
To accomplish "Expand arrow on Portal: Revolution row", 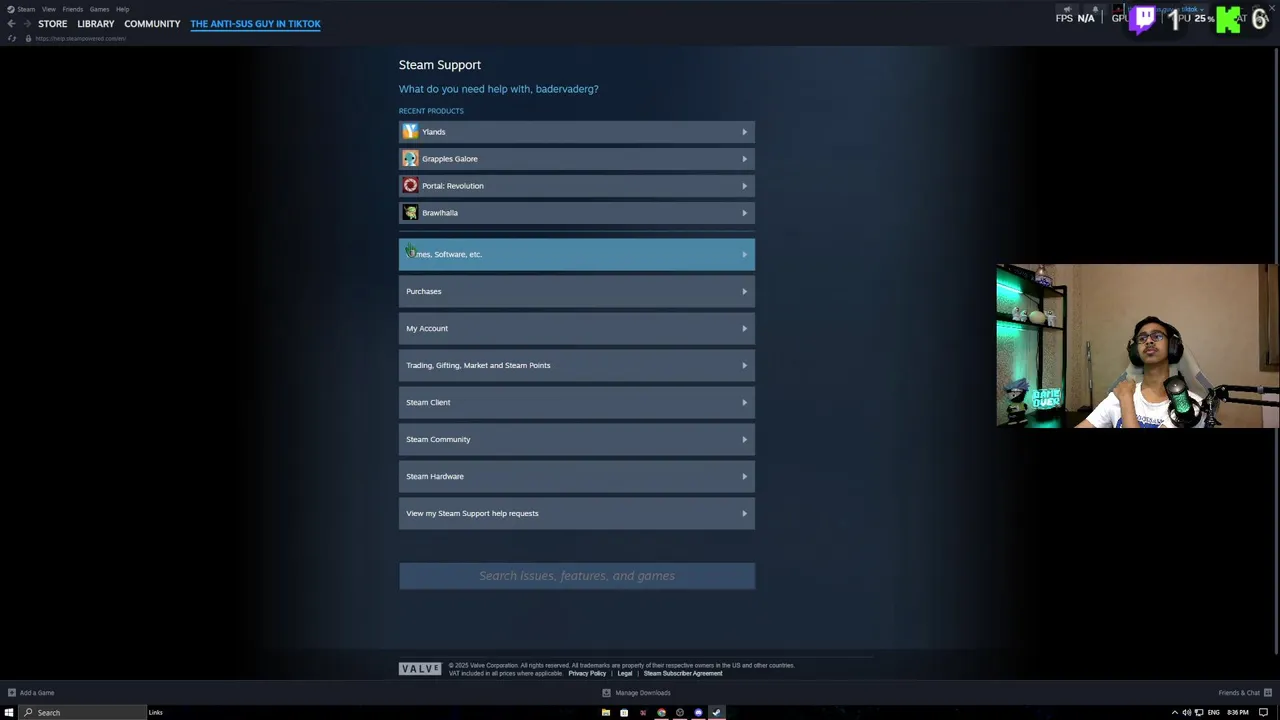I will coord(744,186).
